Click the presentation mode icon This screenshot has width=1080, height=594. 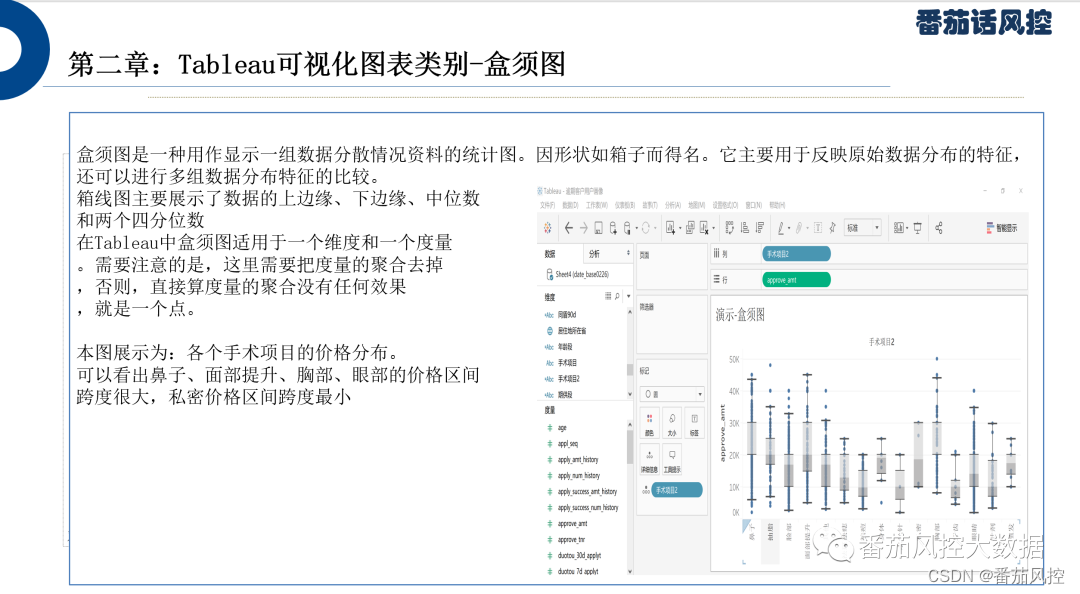[918, 227]
